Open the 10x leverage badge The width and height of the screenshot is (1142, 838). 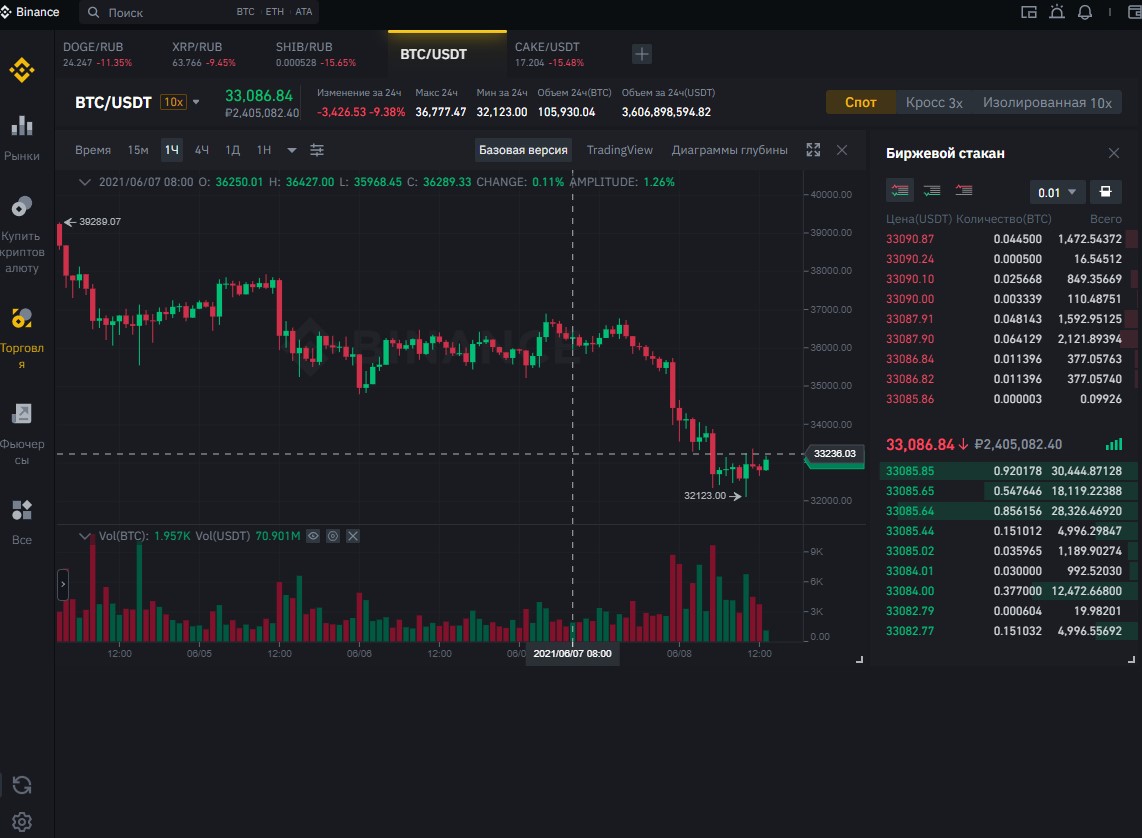[173, 102]
